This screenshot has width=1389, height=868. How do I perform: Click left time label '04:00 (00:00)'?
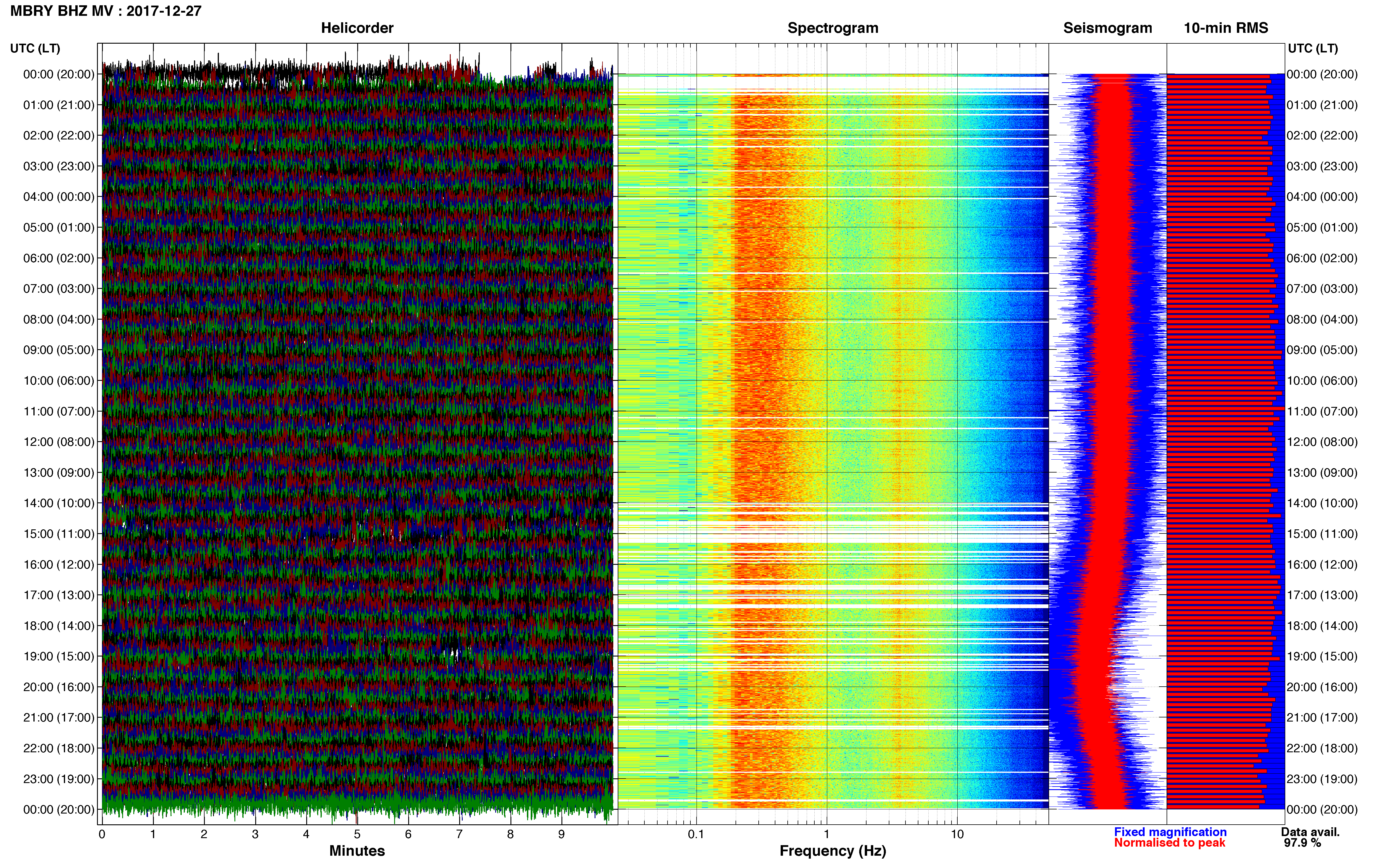pyautogui.click(x=59, y=197)
